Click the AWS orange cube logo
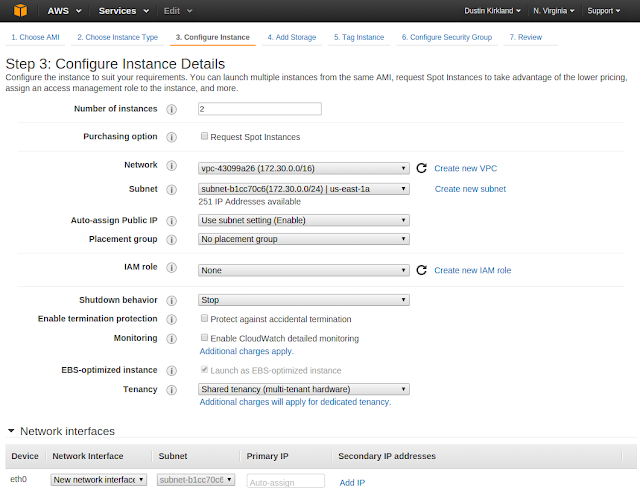Viewport: 640px width, 493px height. pos(20,11)
